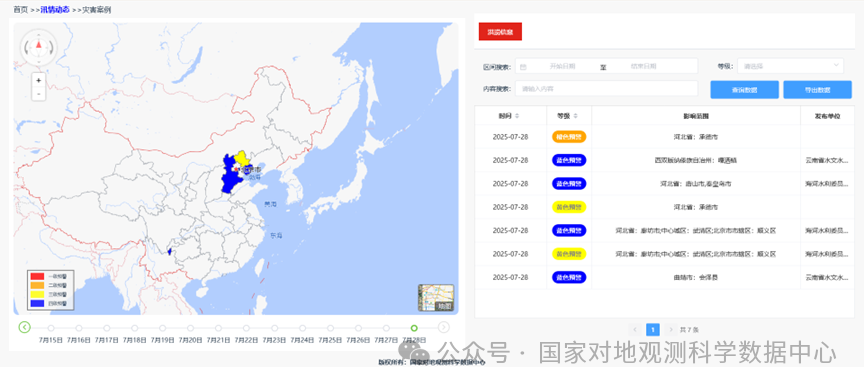Click the blue badge in 曲靖市 row
The width and height of the screenshot is (864, 367).
tap(569, 277)
